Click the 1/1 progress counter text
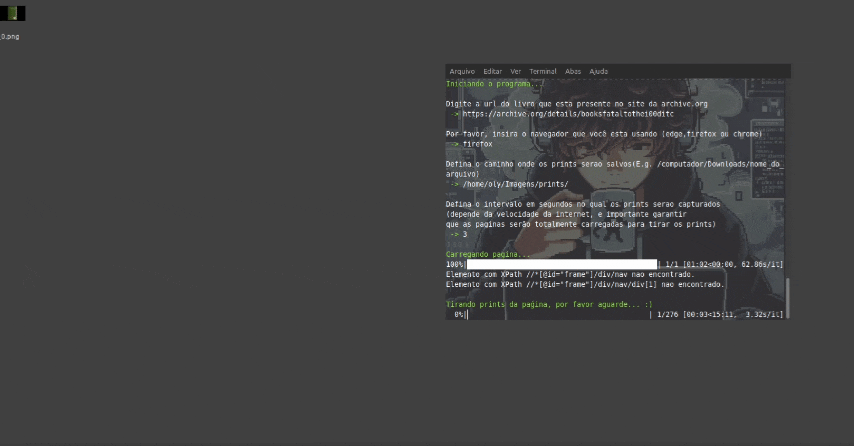 pyautogui.click(x=672, y=265)
